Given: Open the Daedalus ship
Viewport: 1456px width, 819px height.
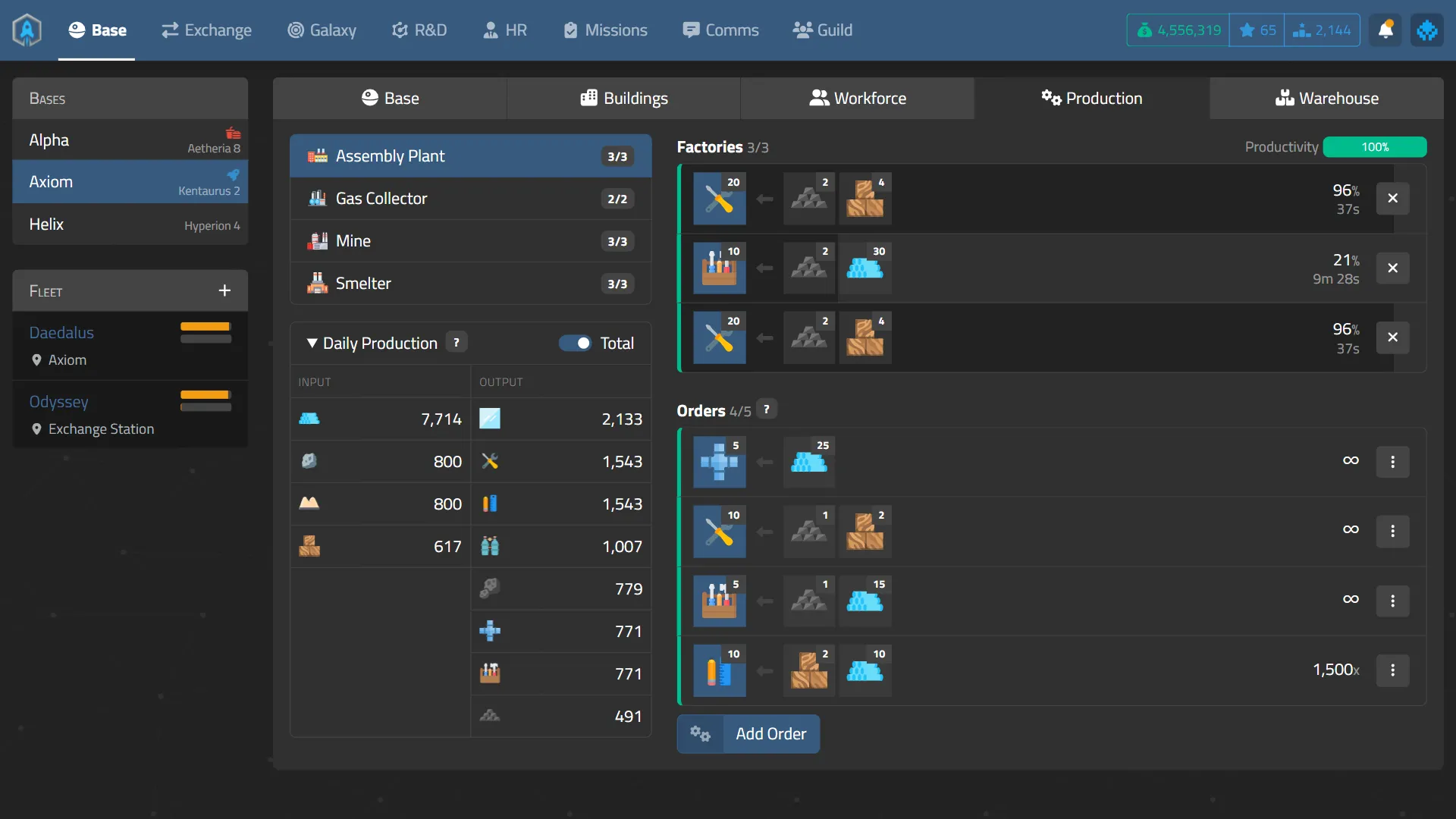Looking at the screenshot, I should click(x=61, y=333).
